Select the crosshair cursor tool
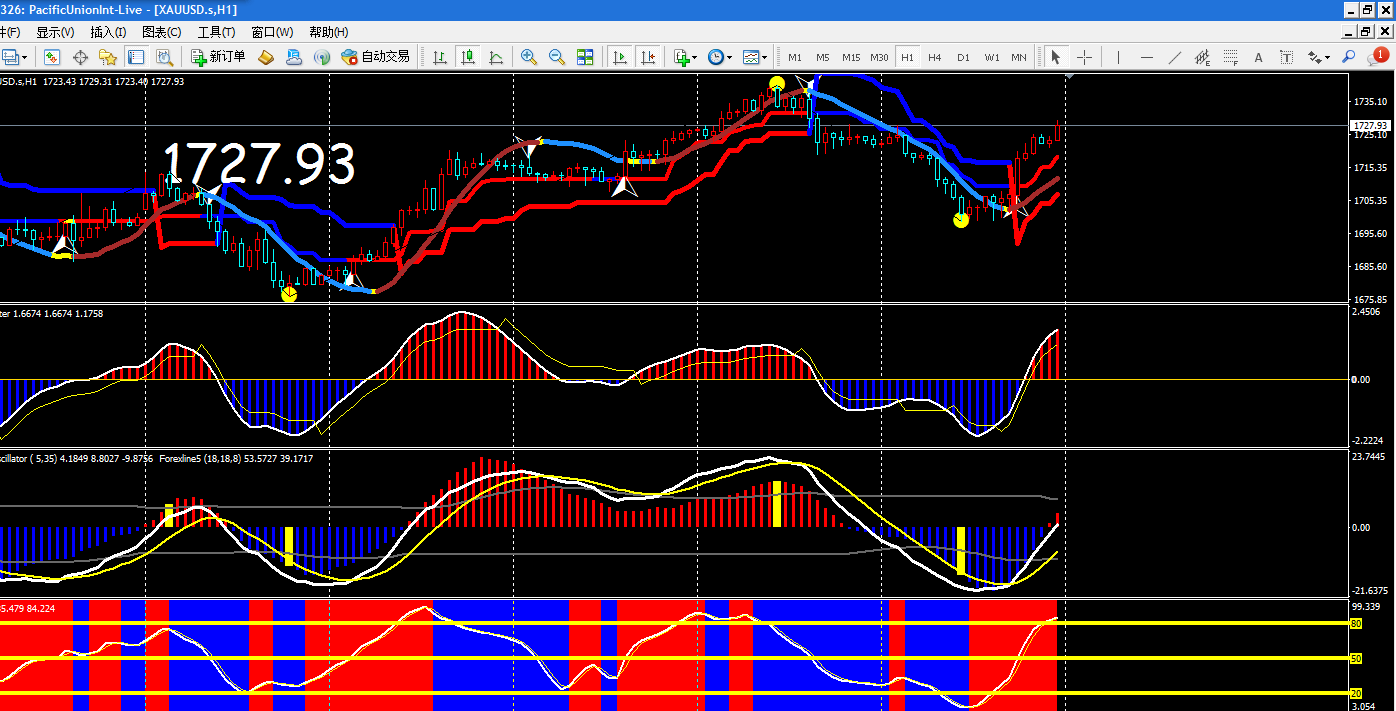This screenshot has height=711, width=1396. click(x=1084, y=57)
